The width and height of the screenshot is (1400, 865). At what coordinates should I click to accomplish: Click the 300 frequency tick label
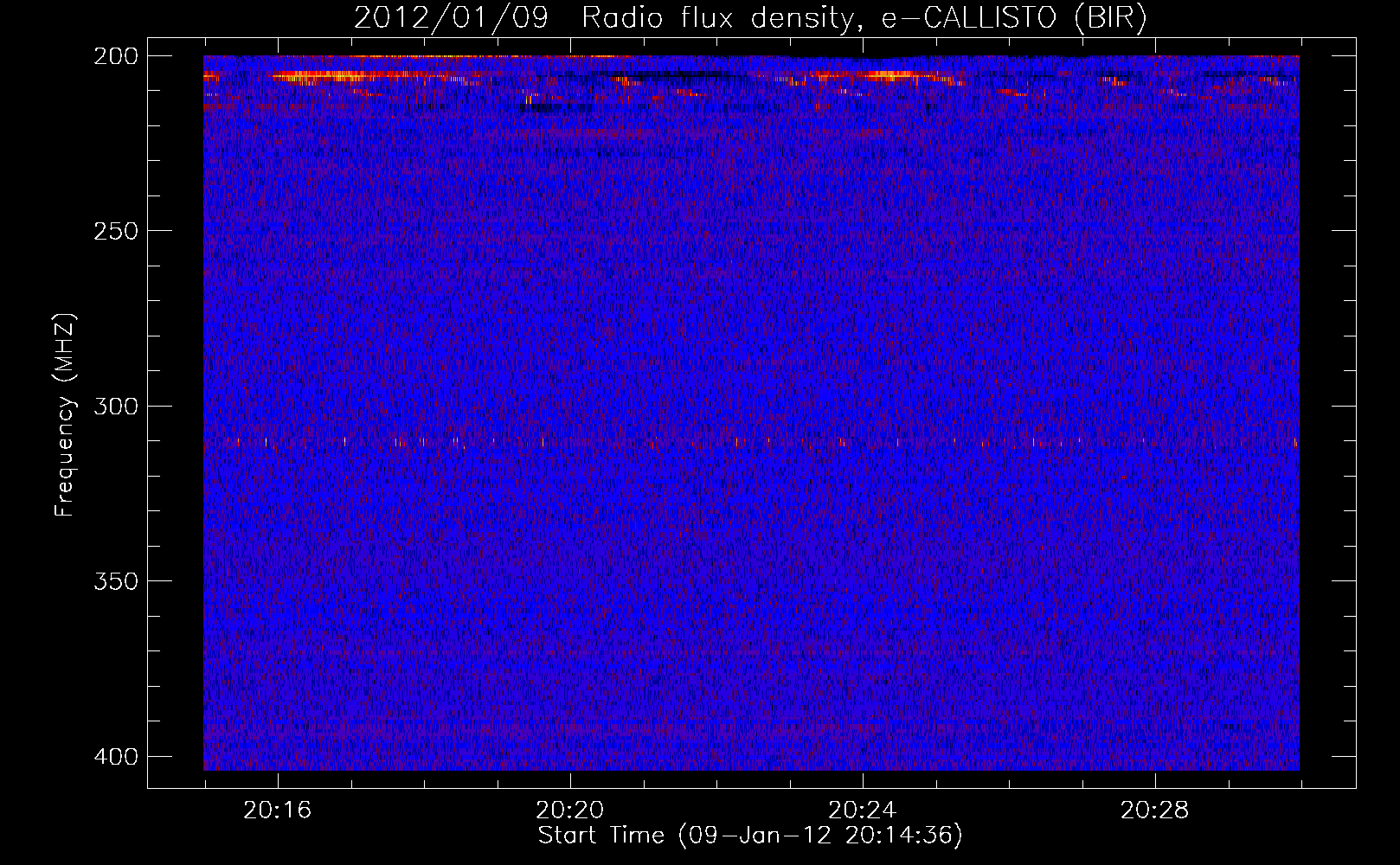point(115,406)
